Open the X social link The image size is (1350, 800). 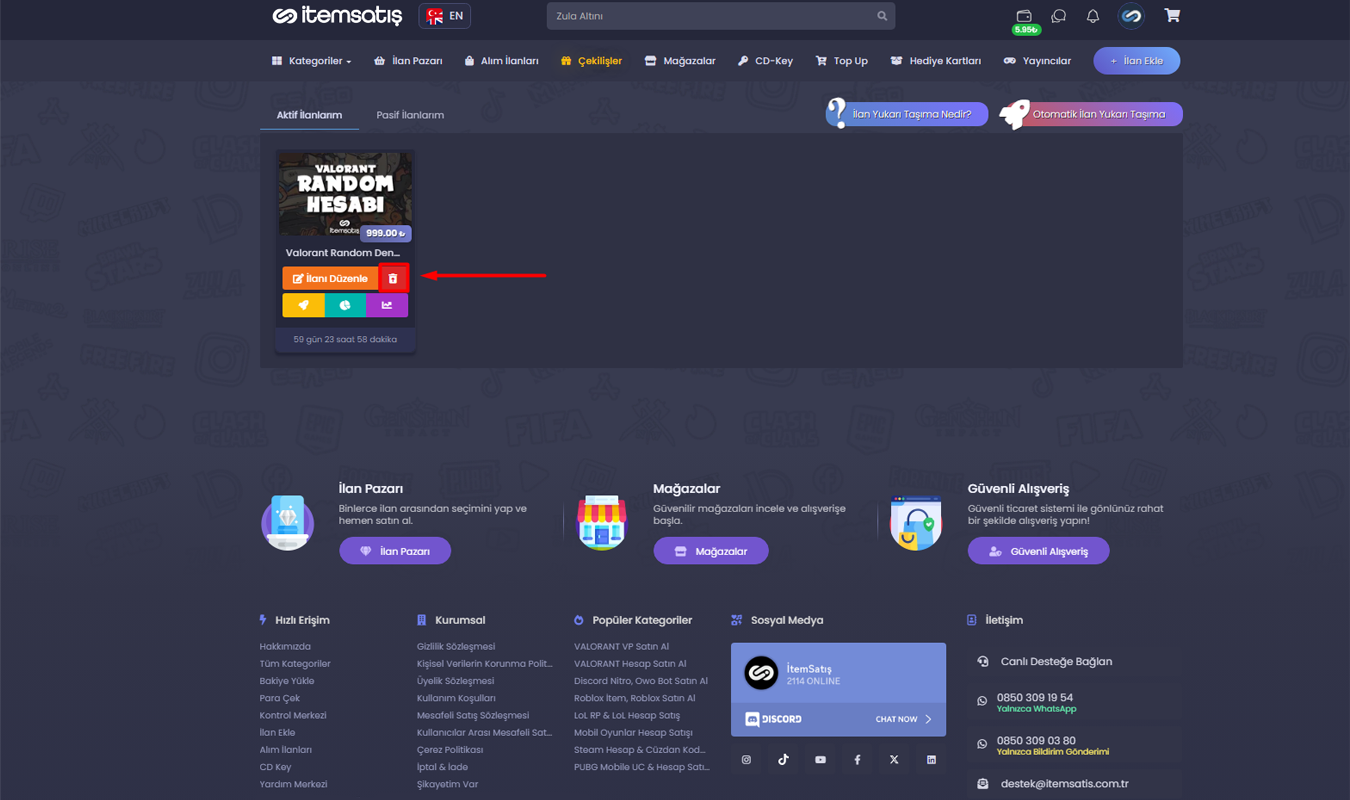(x=894, y=760)
